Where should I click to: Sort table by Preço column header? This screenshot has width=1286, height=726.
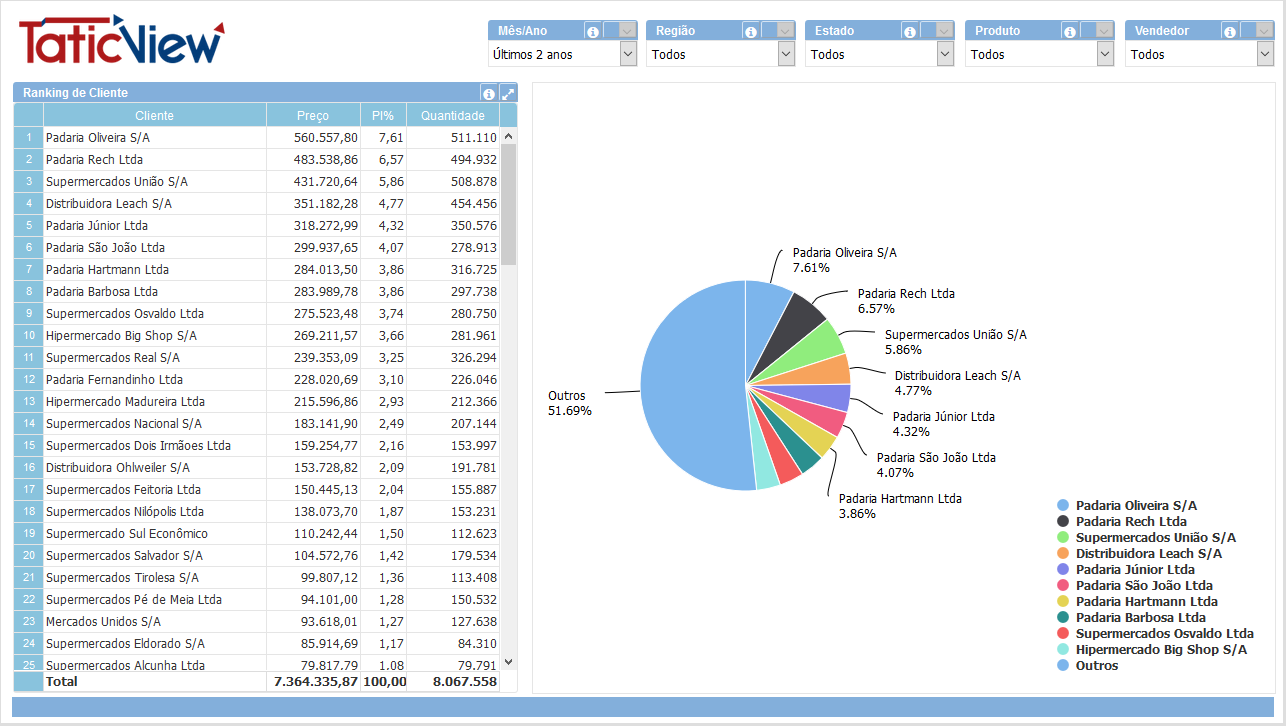click(313, 116)
